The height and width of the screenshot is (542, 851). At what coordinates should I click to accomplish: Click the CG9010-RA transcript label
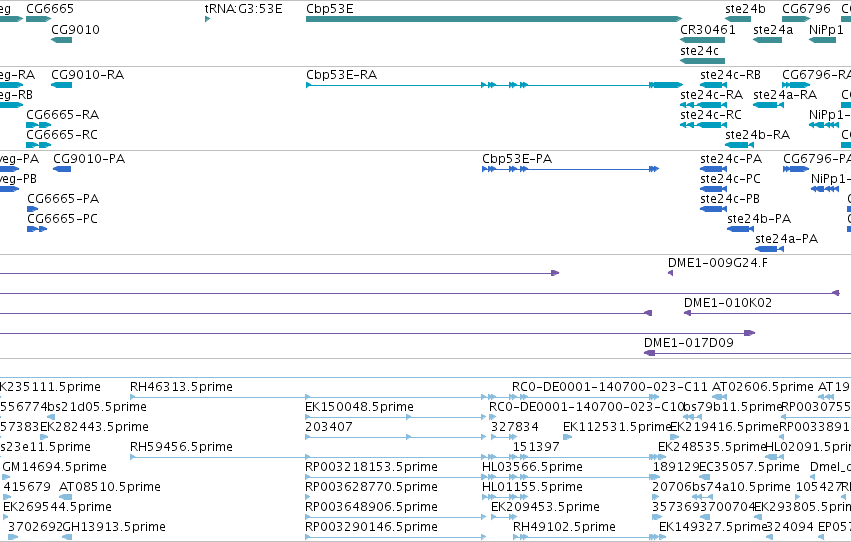(x=87, y=74)
